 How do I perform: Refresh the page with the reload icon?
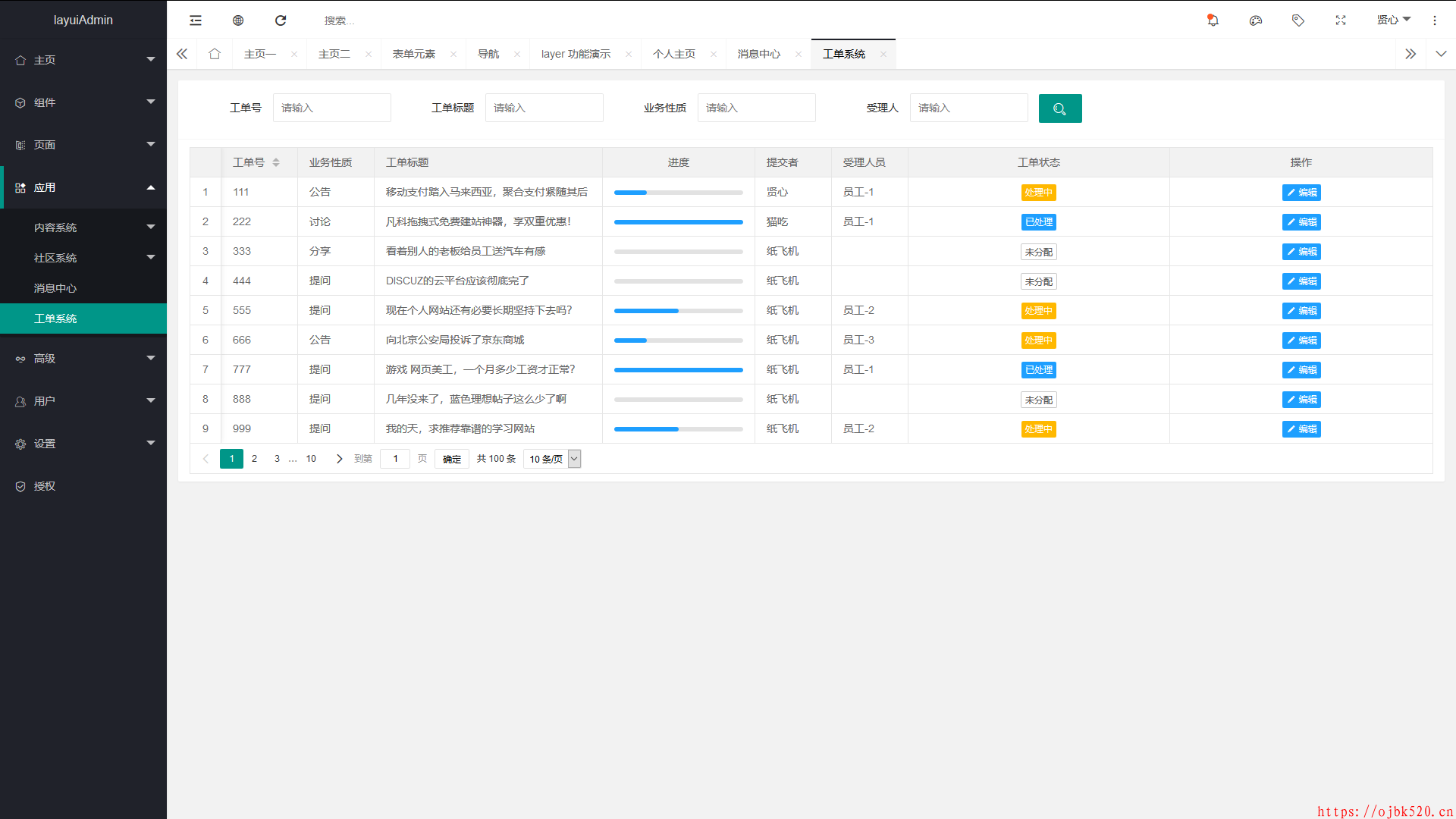click(x=281, y=20)
